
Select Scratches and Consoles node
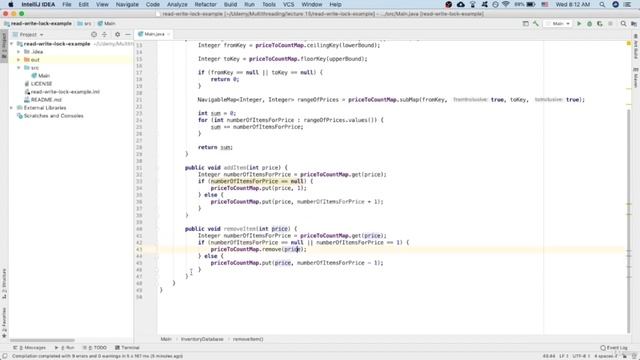pyautogui.click(x=50, y=116)
